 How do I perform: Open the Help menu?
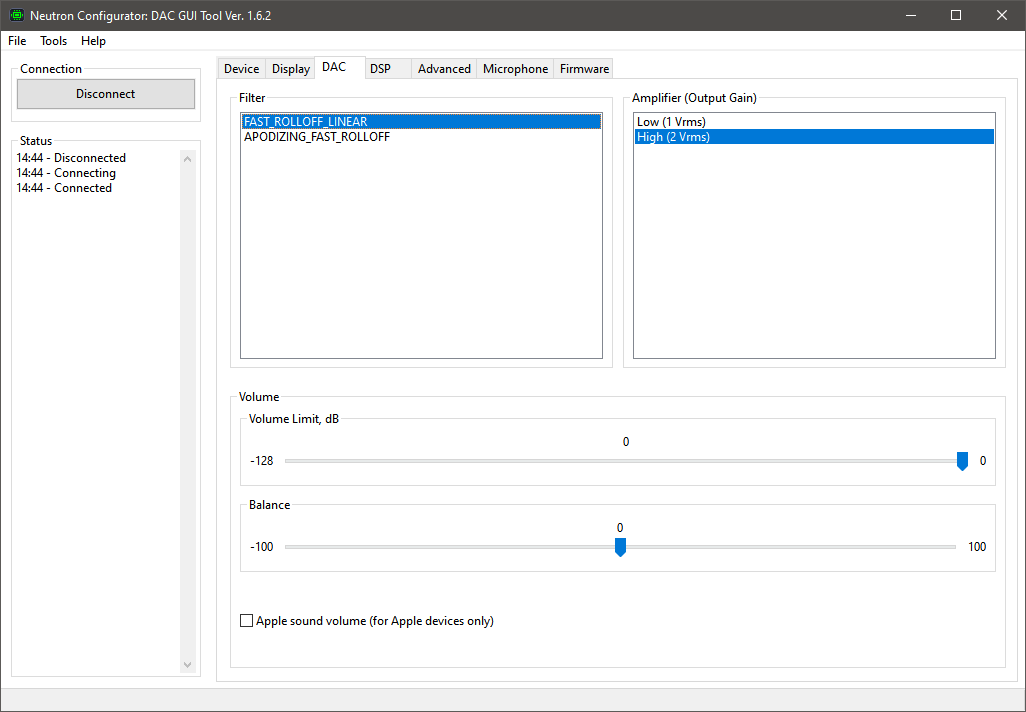tap(94, 41)
